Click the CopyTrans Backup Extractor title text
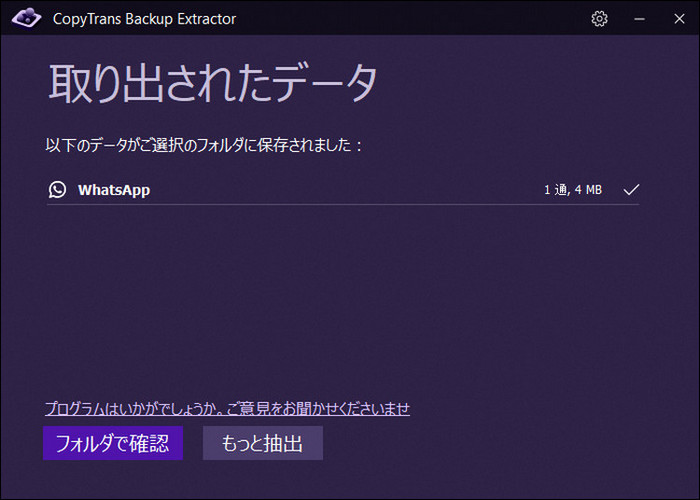Screen dimensions: 700x500 [144, 19]
